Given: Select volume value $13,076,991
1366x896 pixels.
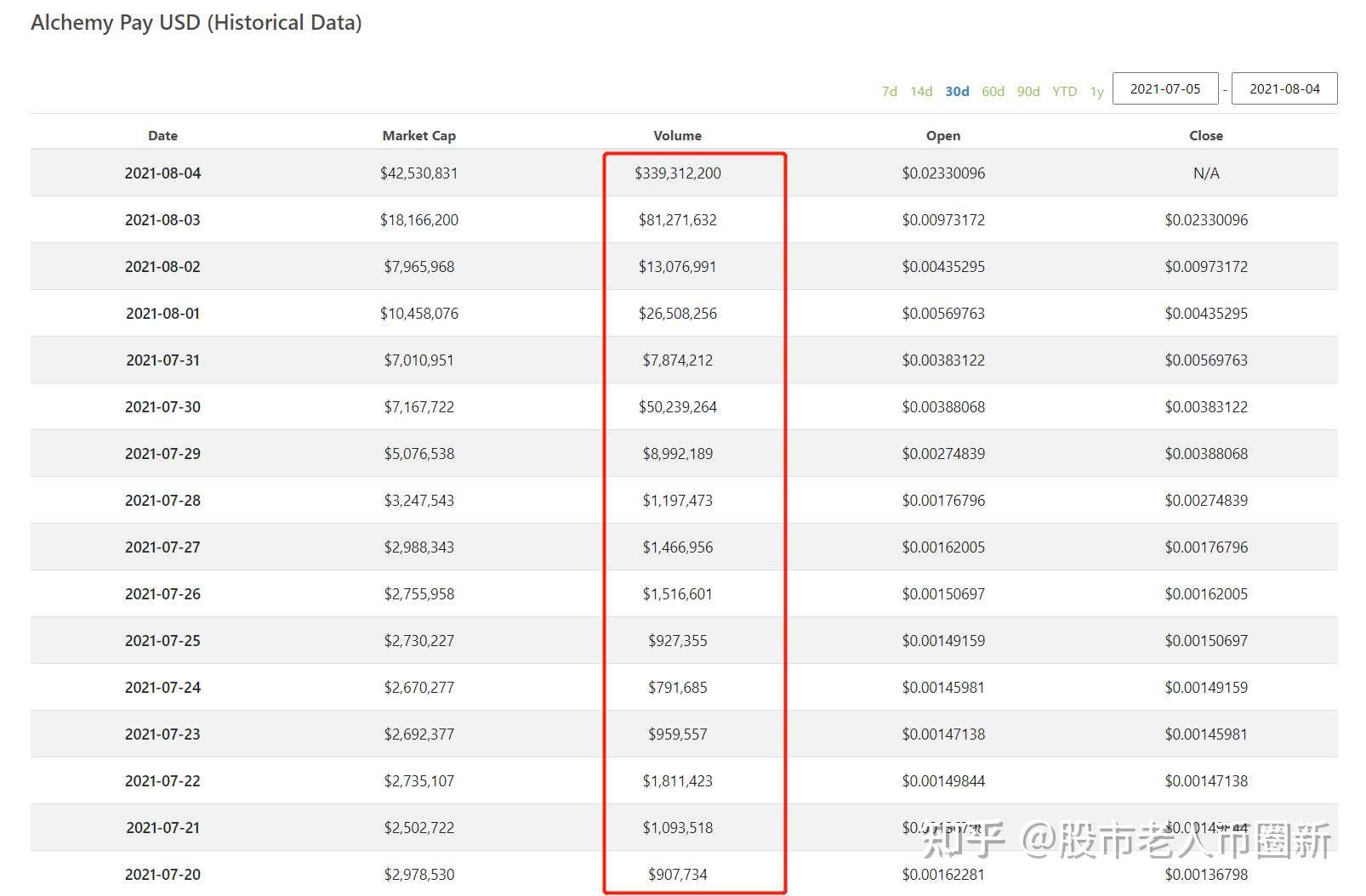Looking at the screenshot, I should [677, 267].
